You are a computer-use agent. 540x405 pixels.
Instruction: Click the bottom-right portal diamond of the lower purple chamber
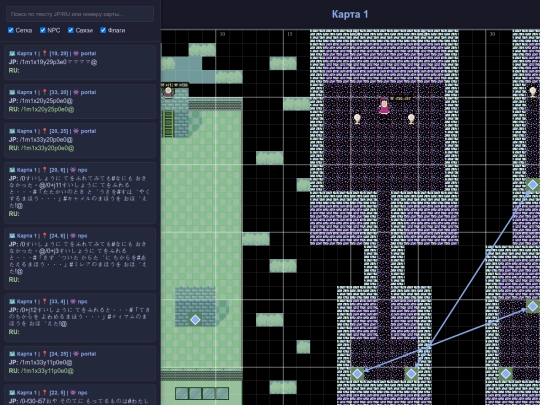(x=411, y=374)
